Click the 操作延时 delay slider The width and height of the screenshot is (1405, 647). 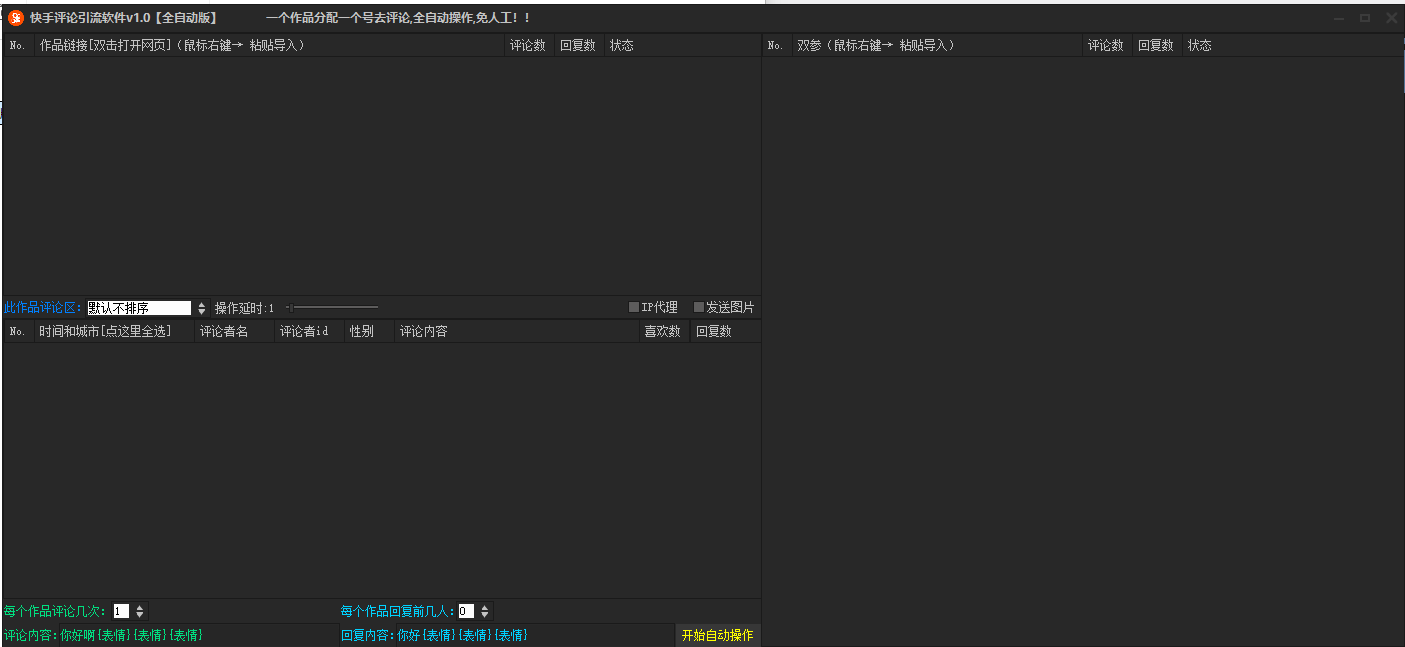point(331,308)
